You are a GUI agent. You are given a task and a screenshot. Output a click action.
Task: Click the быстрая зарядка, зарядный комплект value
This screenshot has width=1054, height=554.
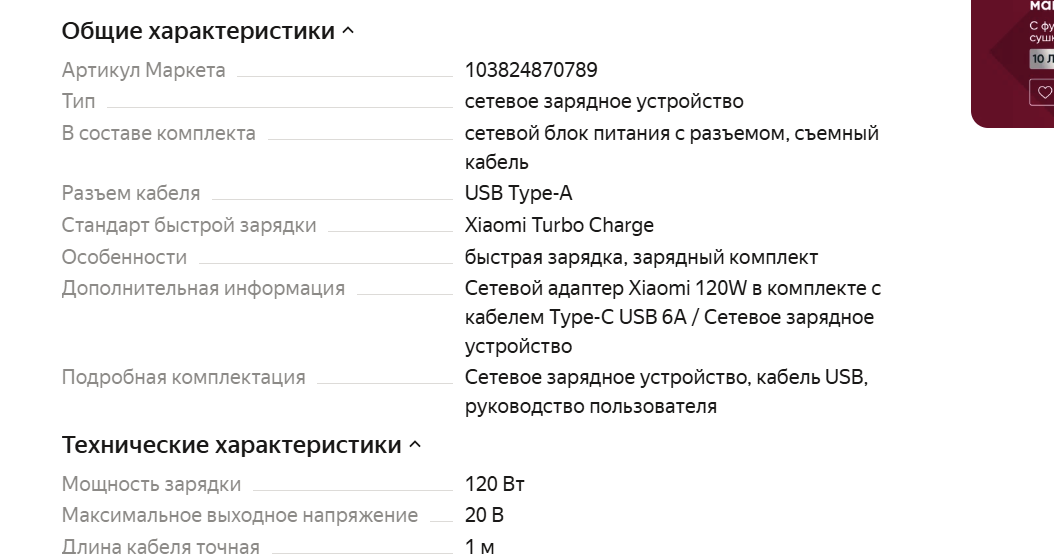coord(641,258)
